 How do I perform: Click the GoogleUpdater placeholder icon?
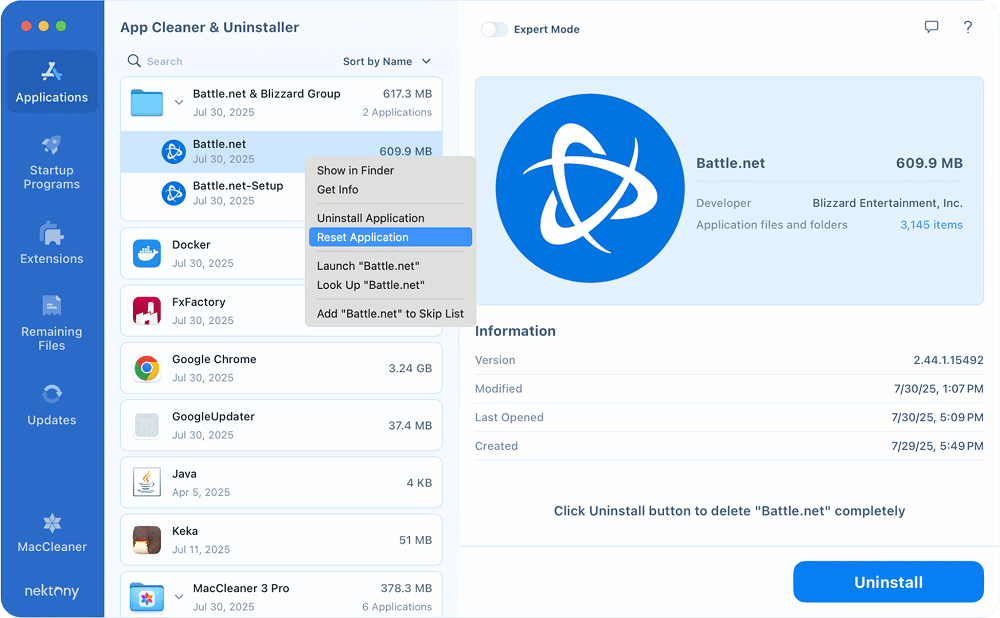point(147,425)
